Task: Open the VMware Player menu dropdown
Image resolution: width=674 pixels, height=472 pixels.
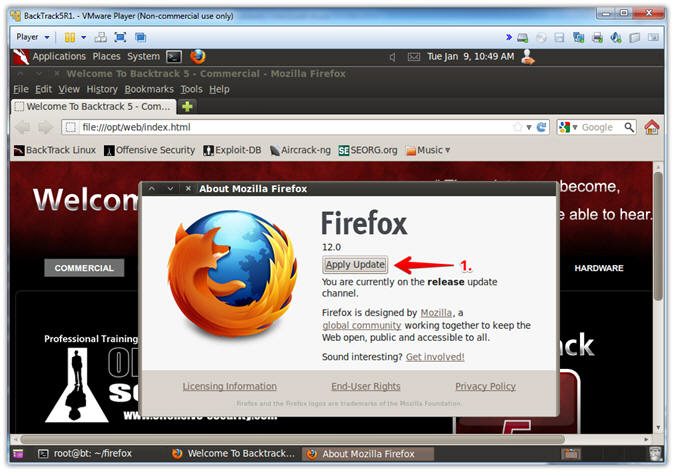Action: click(33, 37)
